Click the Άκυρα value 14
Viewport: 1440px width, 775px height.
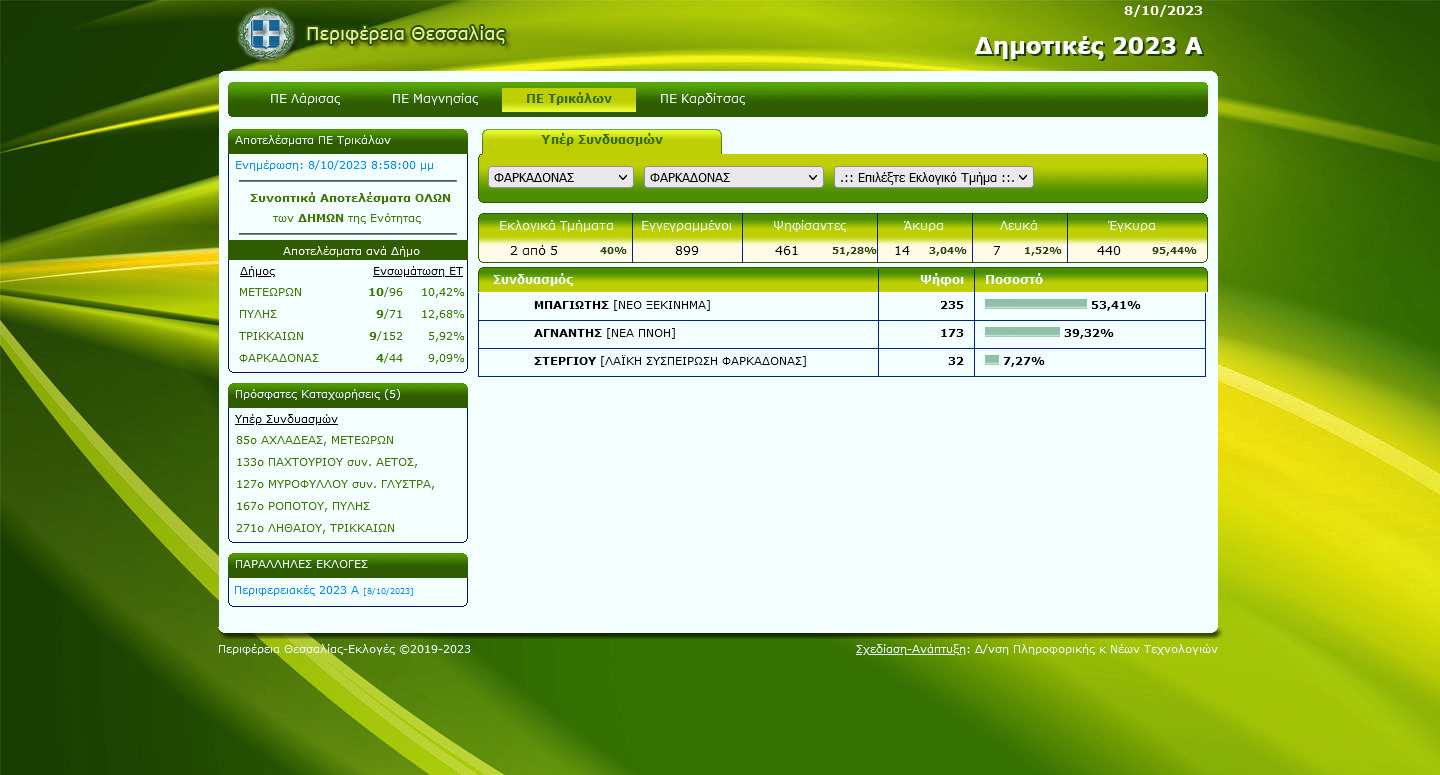(x=902, y=250)
